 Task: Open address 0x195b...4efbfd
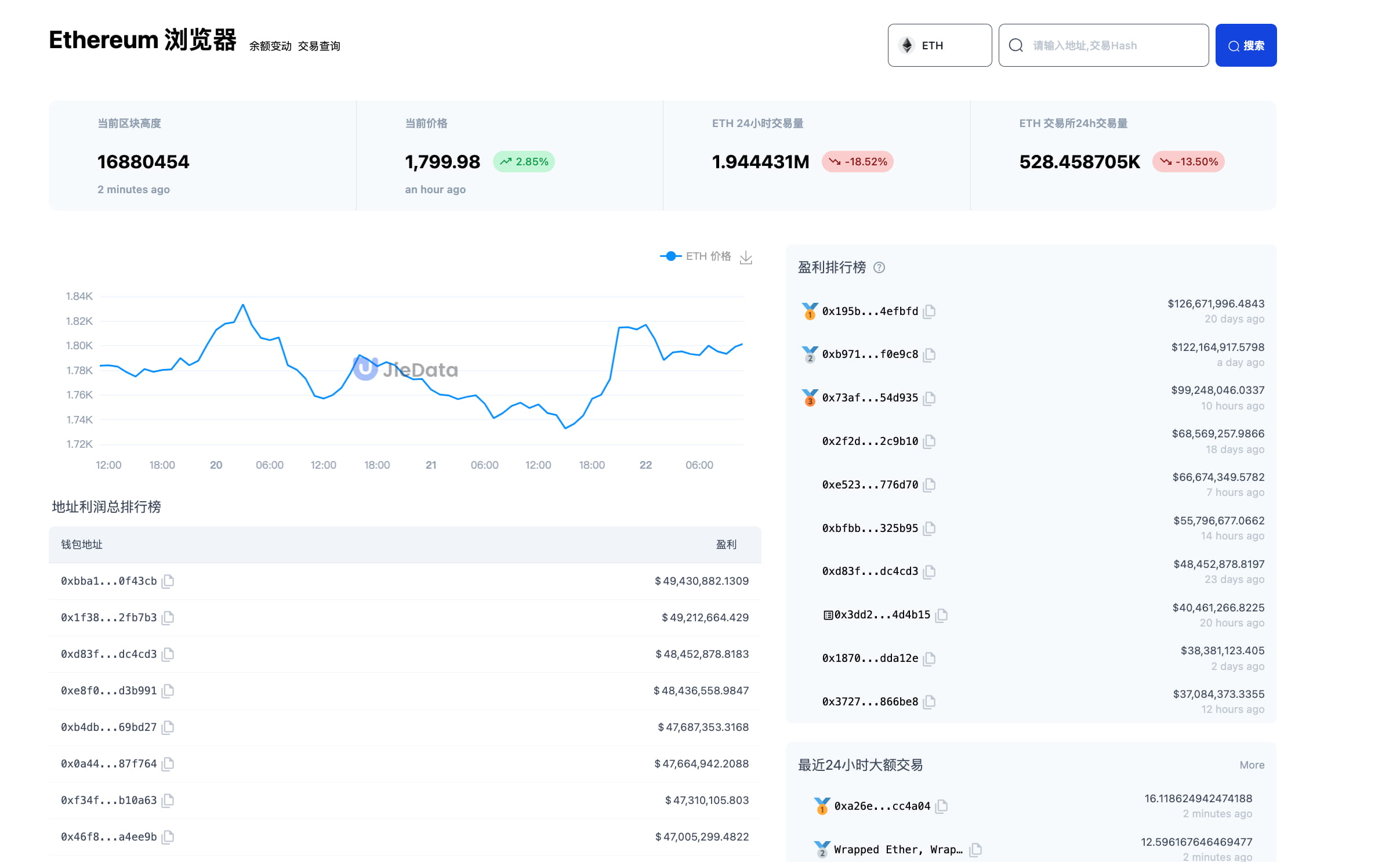(870, 312)
